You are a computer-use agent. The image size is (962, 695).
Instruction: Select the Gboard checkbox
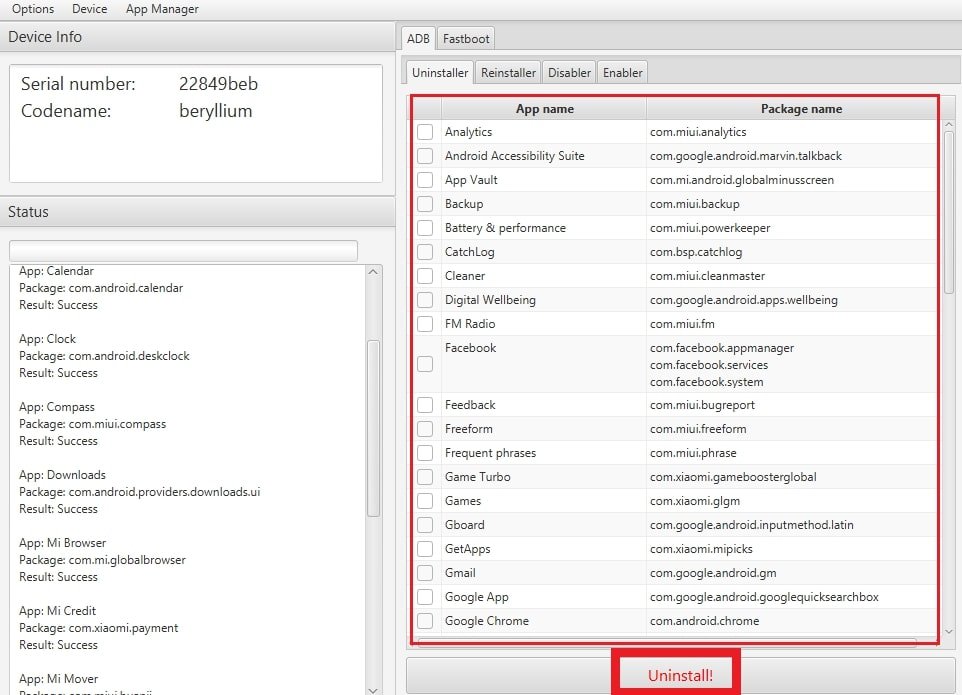click(x=425, y=524)
